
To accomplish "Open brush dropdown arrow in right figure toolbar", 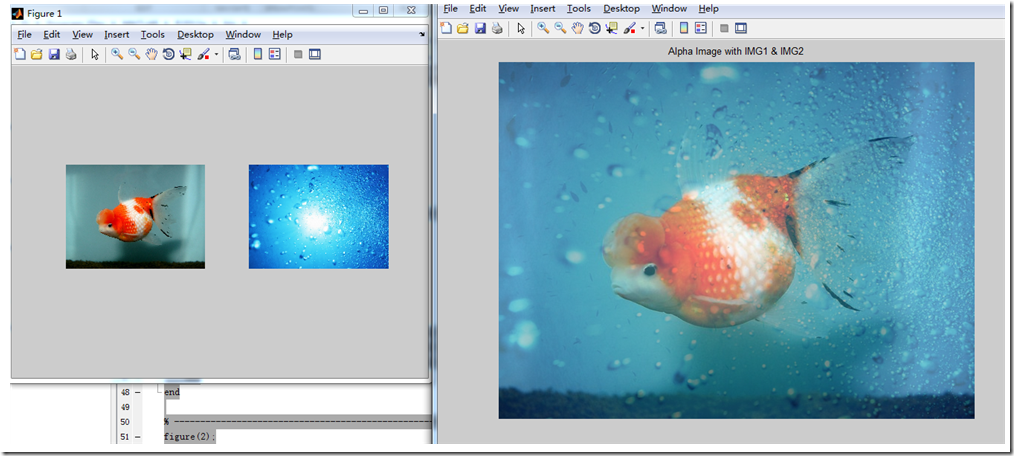I will click(x=642, y=28).
